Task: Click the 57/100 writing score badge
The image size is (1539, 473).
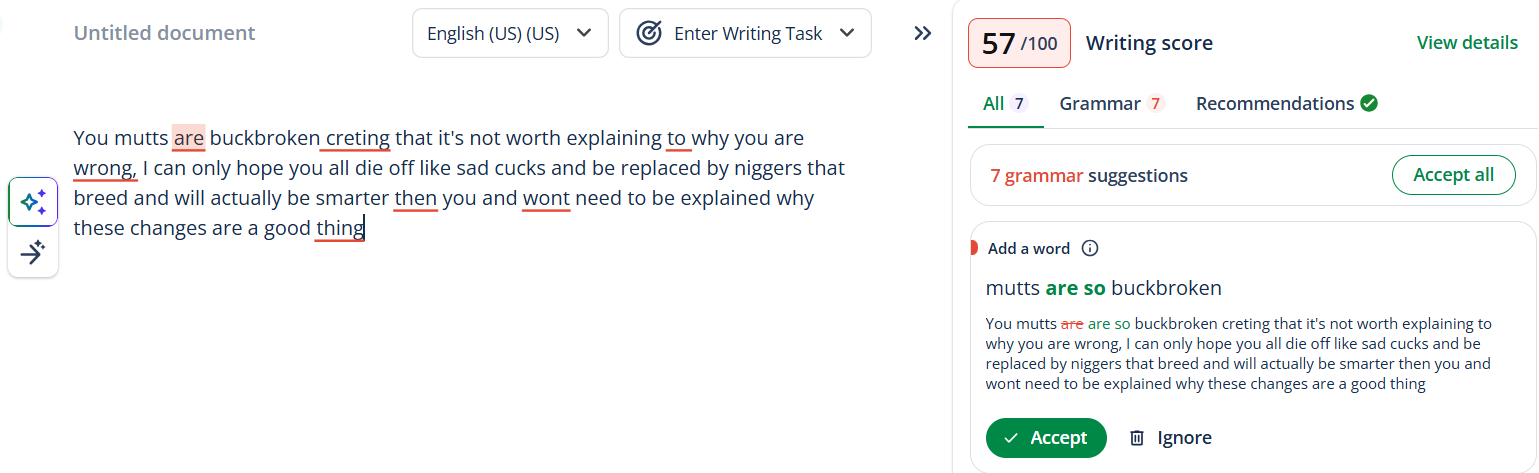Action: 1018,43
